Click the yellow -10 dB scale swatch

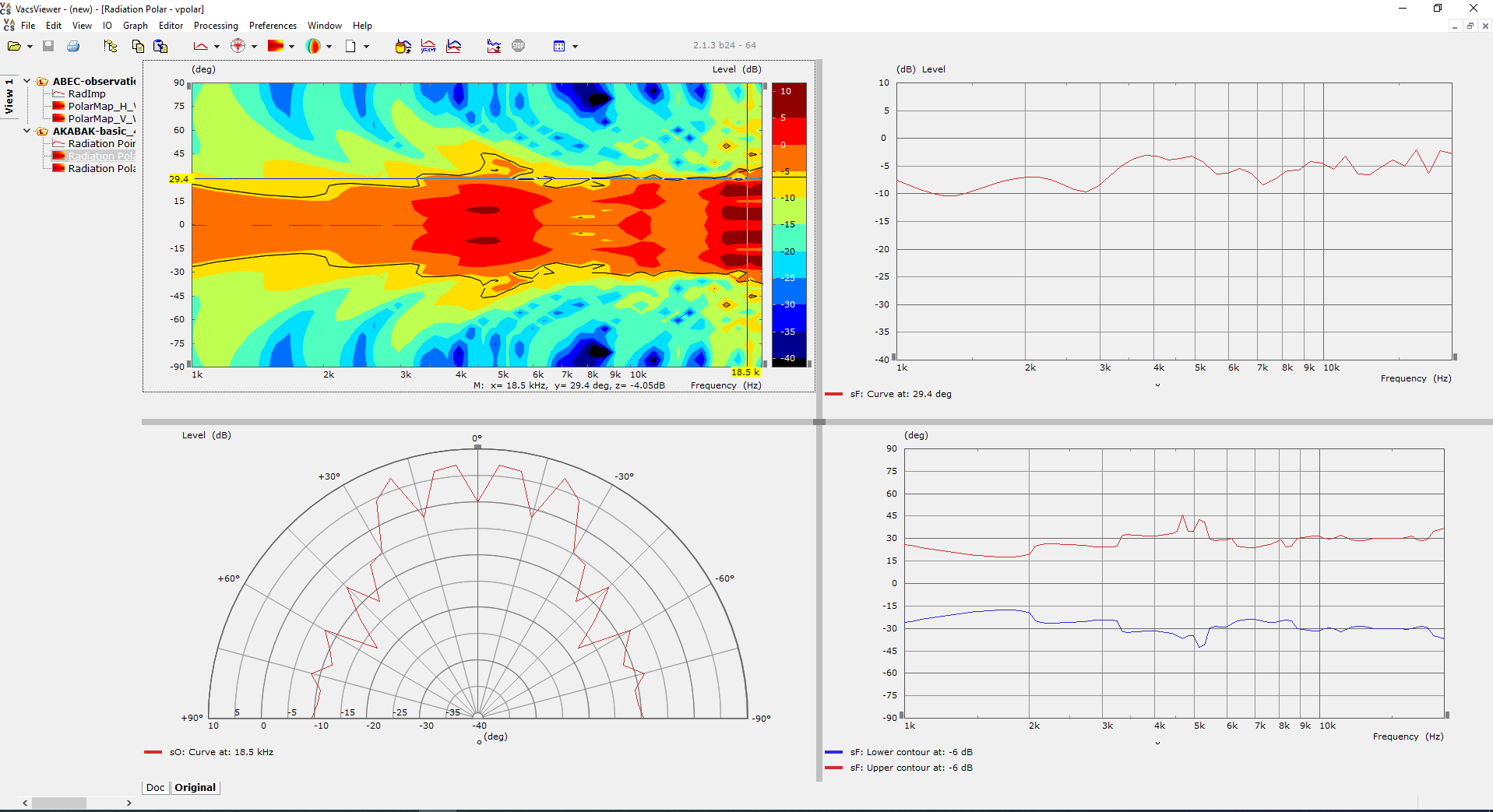tap(789, 185)
